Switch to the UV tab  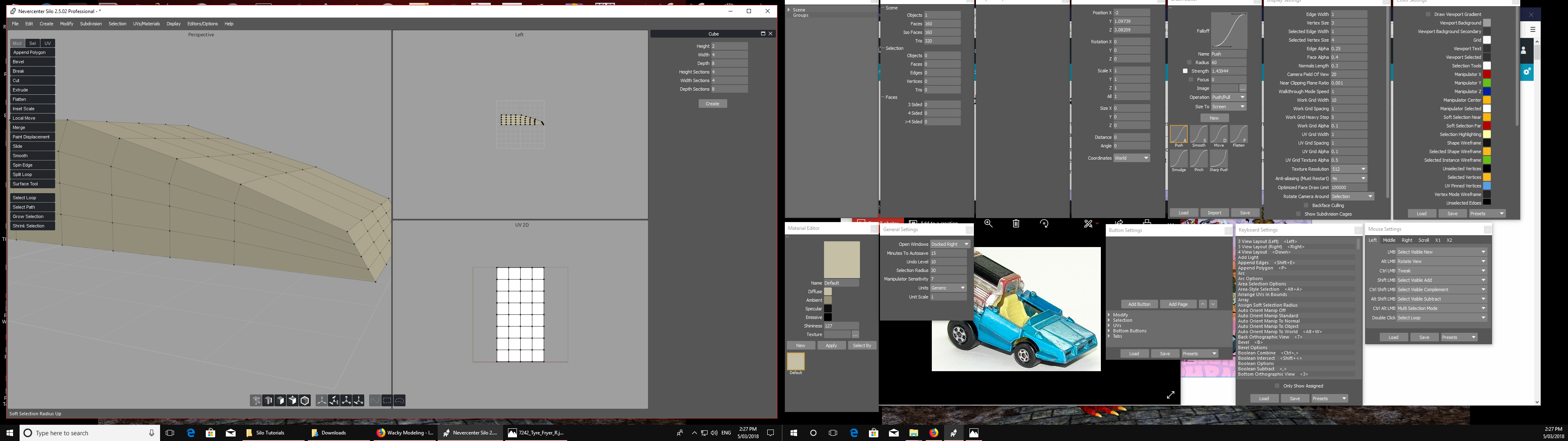[48, 43]
